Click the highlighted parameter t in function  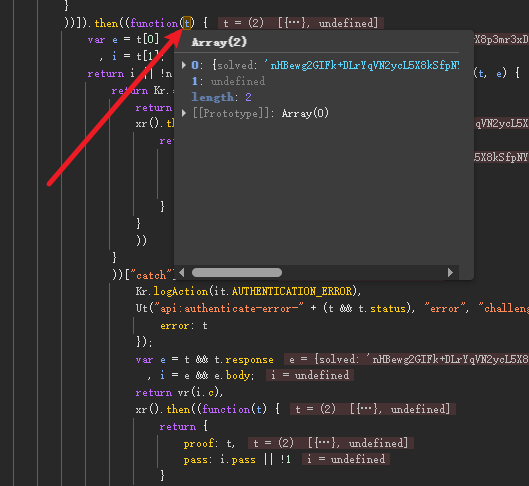click(x=187, y=23)
